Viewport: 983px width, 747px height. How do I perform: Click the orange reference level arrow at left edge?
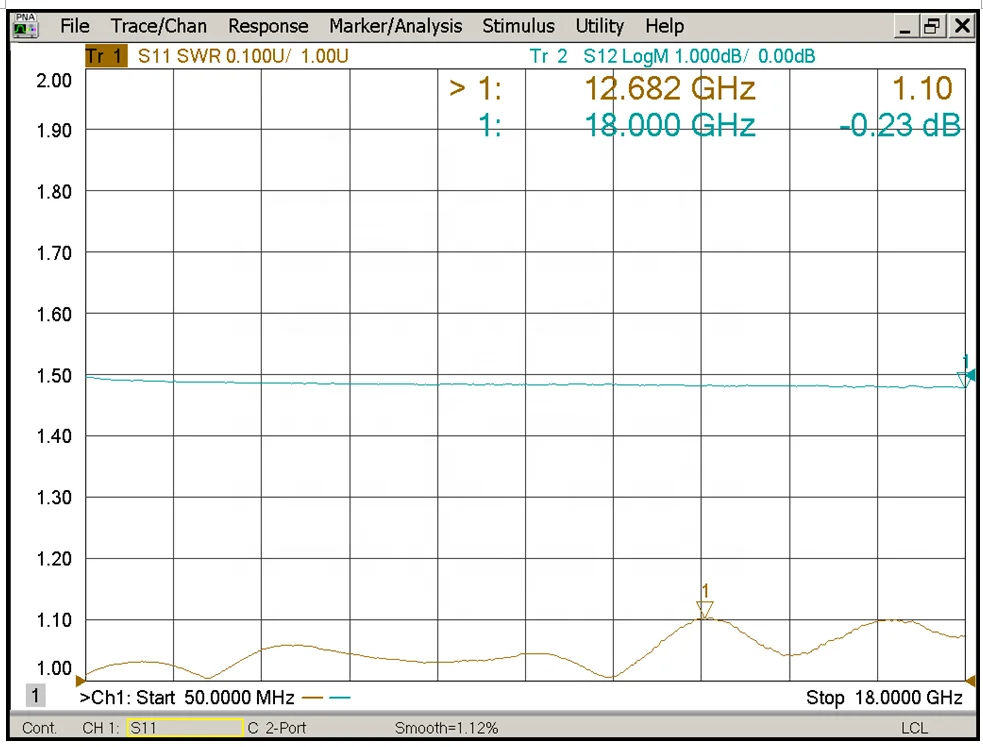pos(82,680)
